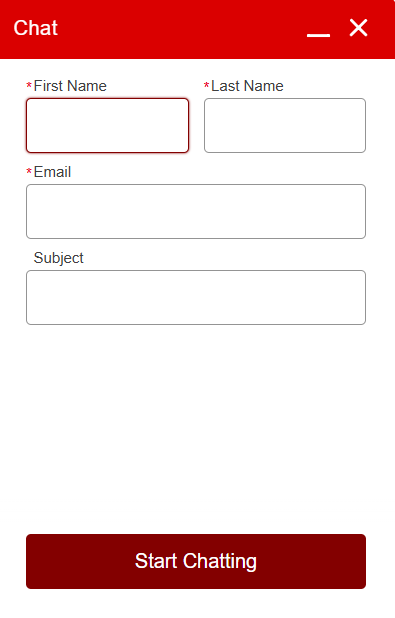Click white strip beneath Start Chatting button
Image resolution: width=395 pixels, height=618 pixels.
196,604
